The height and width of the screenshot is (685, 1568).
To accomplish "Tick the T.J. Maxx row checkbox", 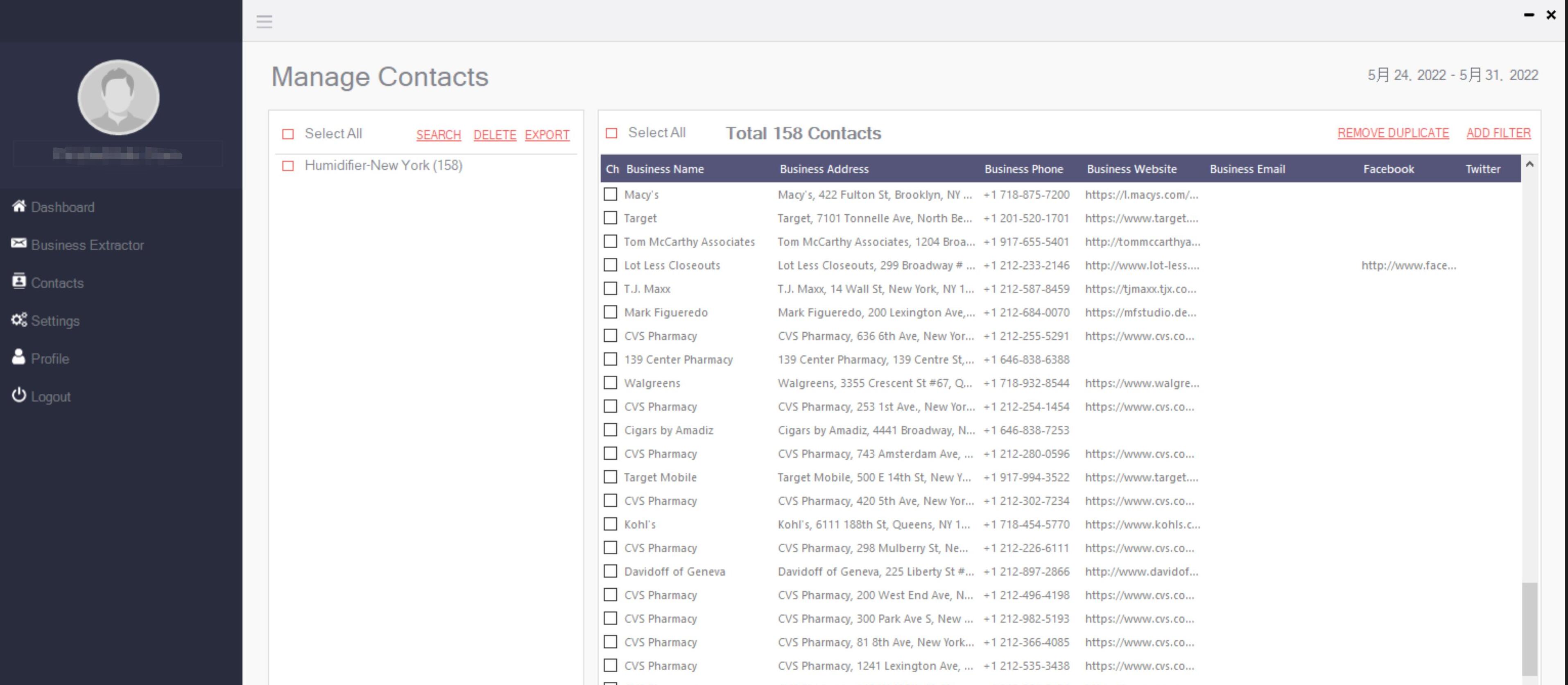I will click(x=610, y=288).
